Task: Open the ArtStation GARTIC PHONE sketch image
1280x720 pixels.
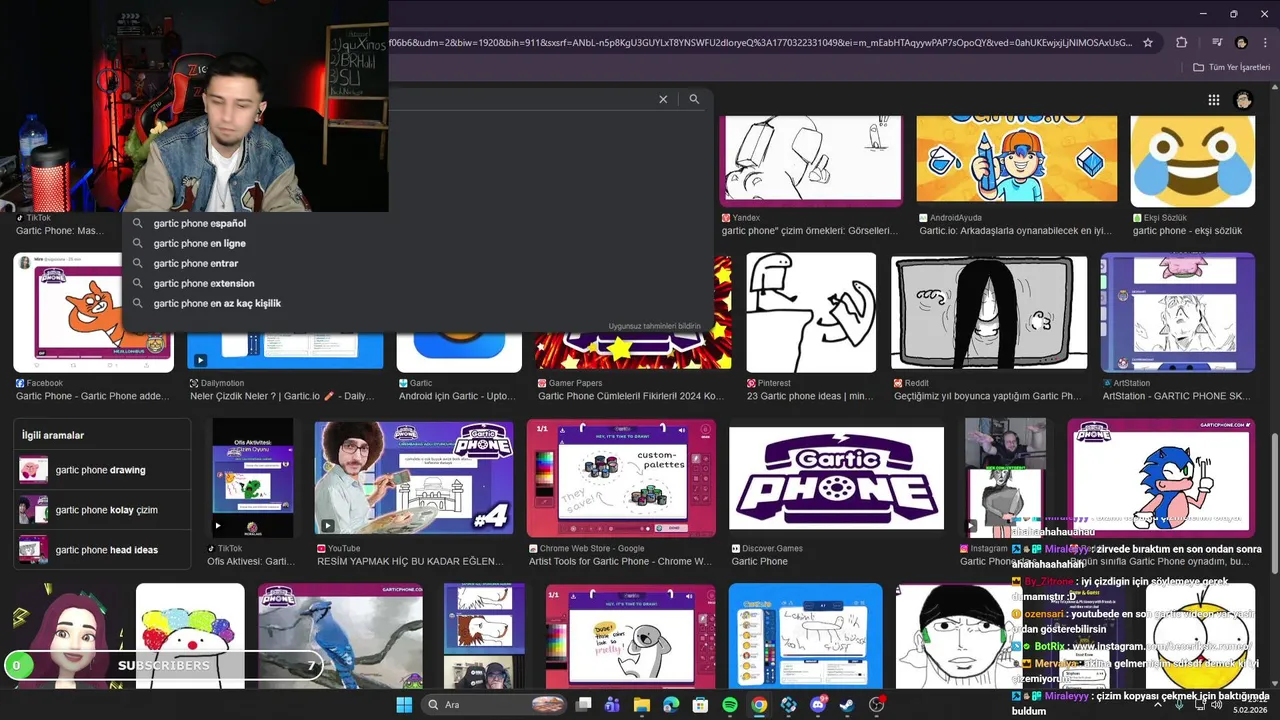Action: tap(1177, 312)
